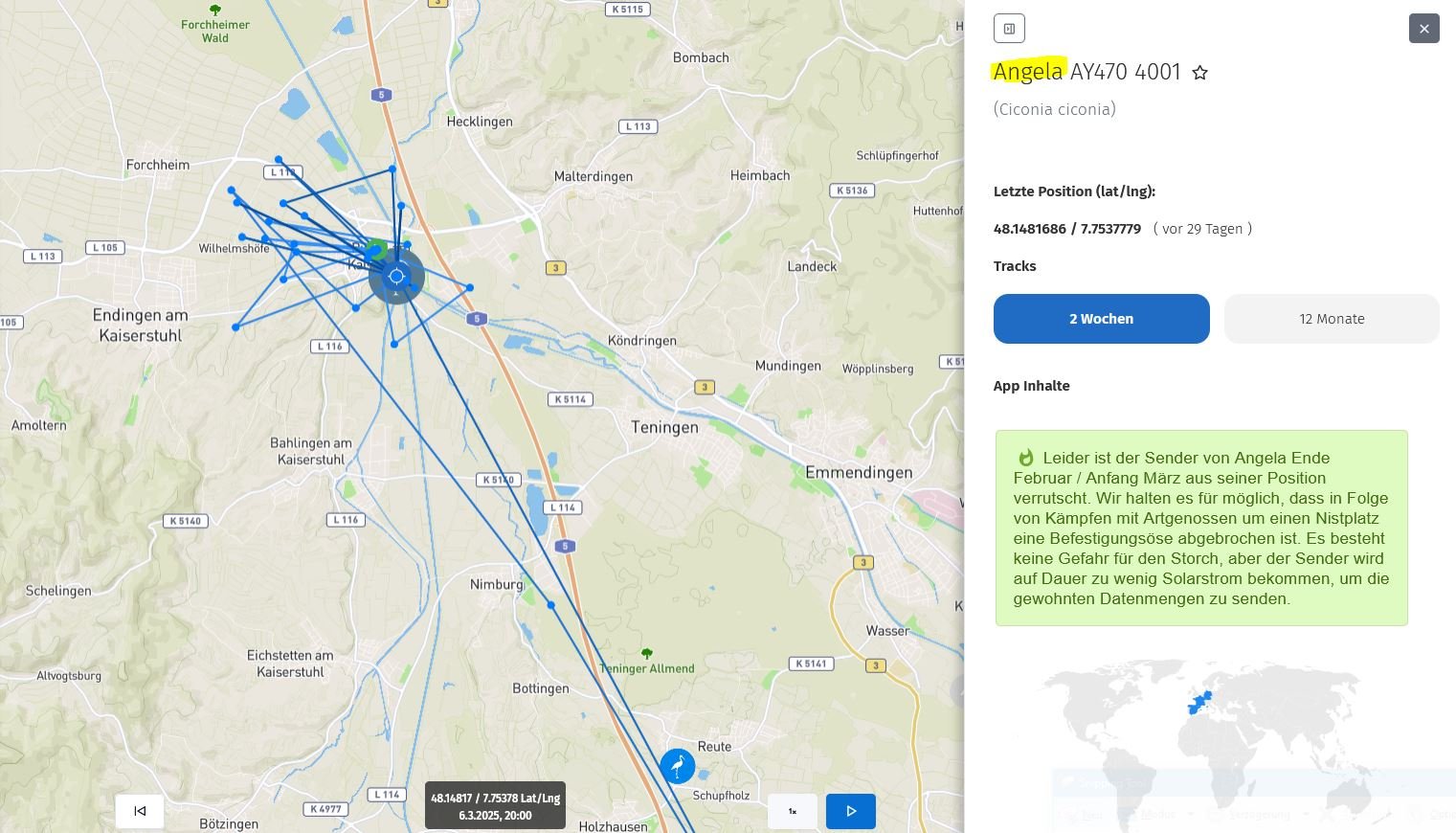Click the white stork marker near Reute
This screenshot has height=833, width=1456.
678,766
